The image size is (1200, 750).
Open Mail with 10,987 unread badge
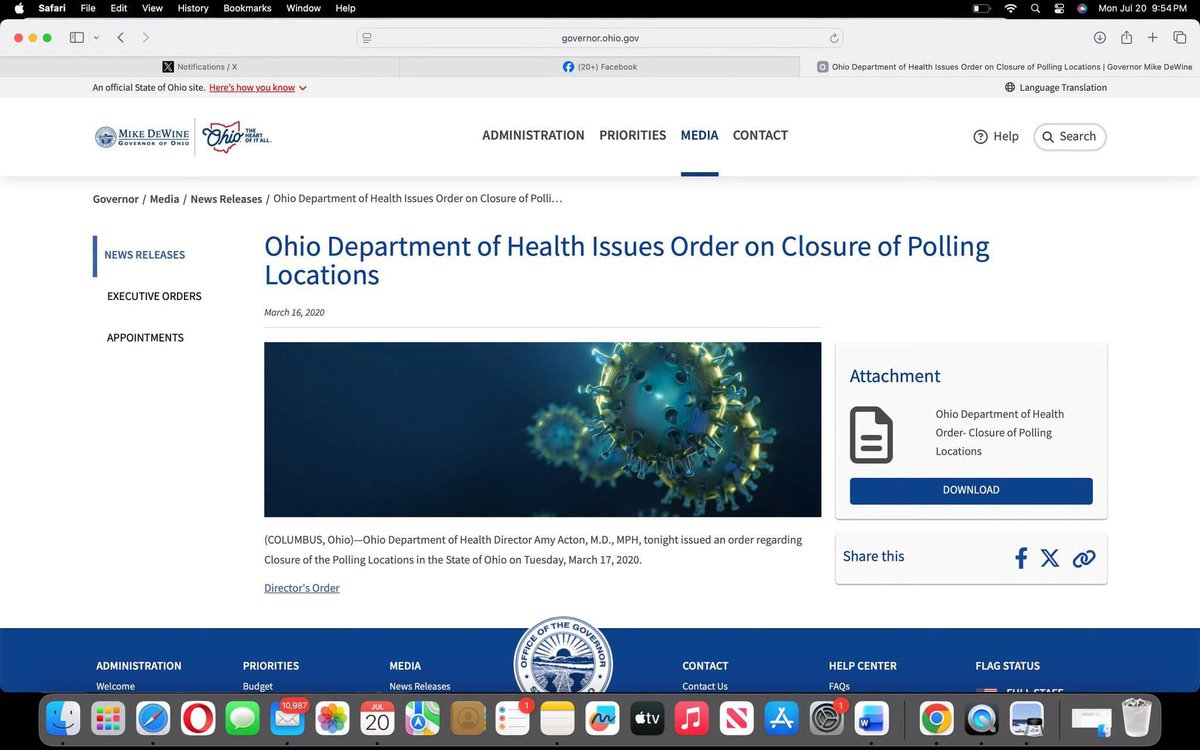288,718
